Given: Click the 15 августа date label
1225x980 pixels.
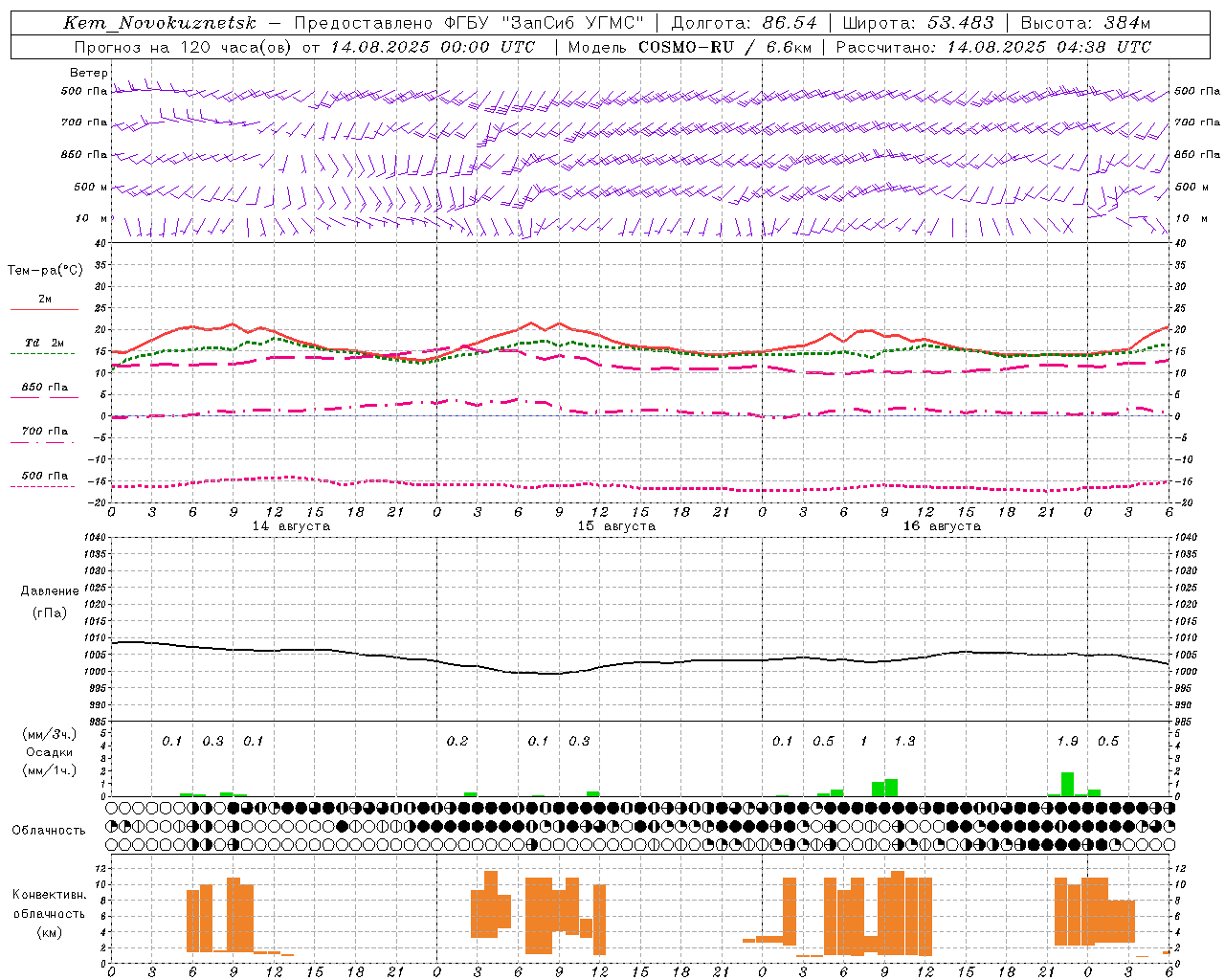Looking at the screenshot, I should (616, 526).
